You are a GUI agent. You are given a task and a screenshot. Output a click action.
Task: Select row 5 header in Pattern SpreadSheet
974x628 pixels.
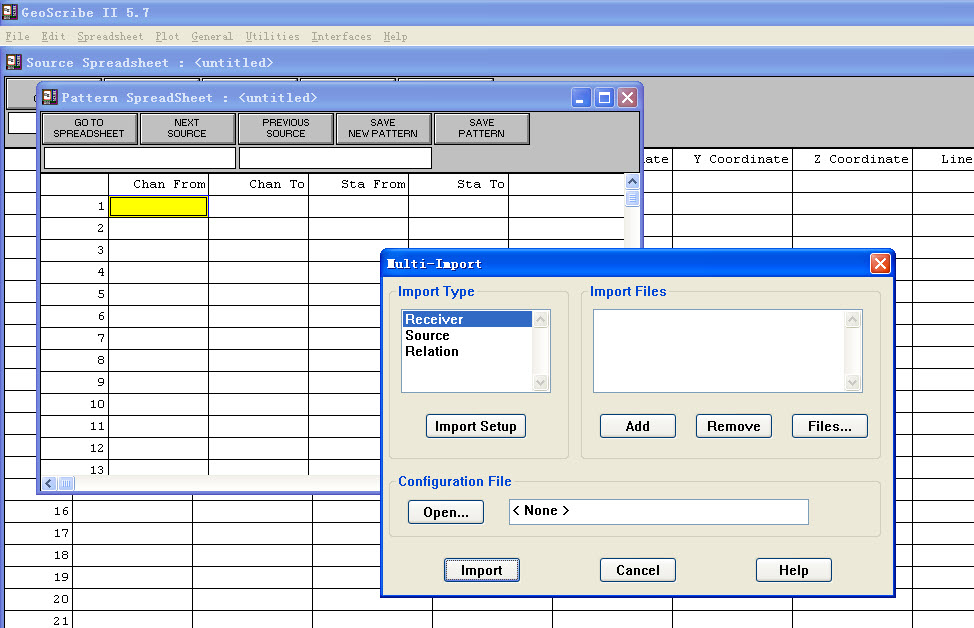pyautogui.click(x=75, y=294)
